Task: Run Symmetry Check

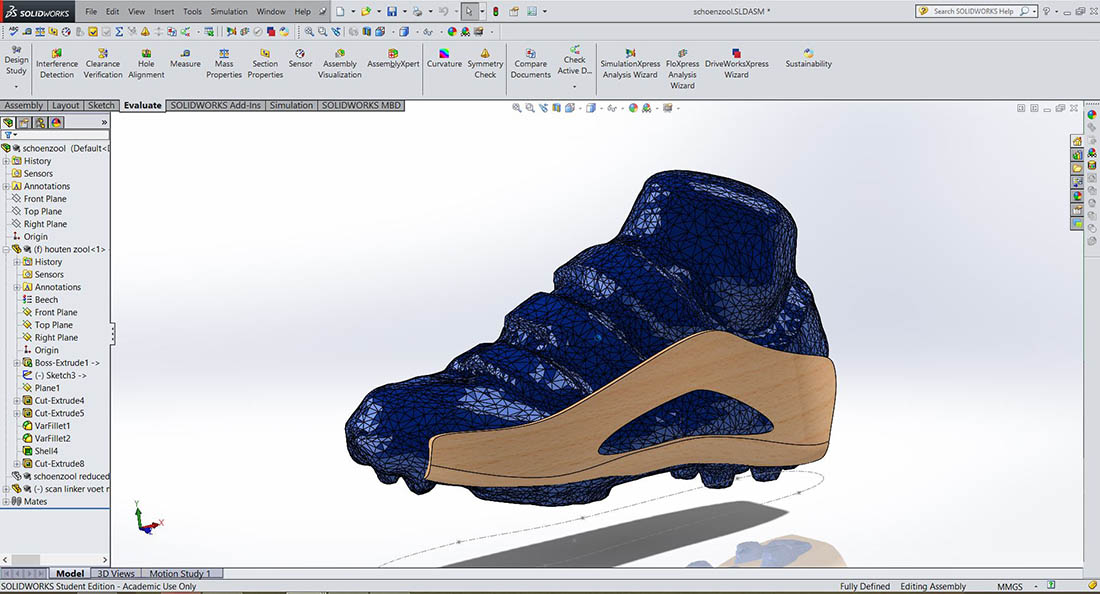Action: 485,64
